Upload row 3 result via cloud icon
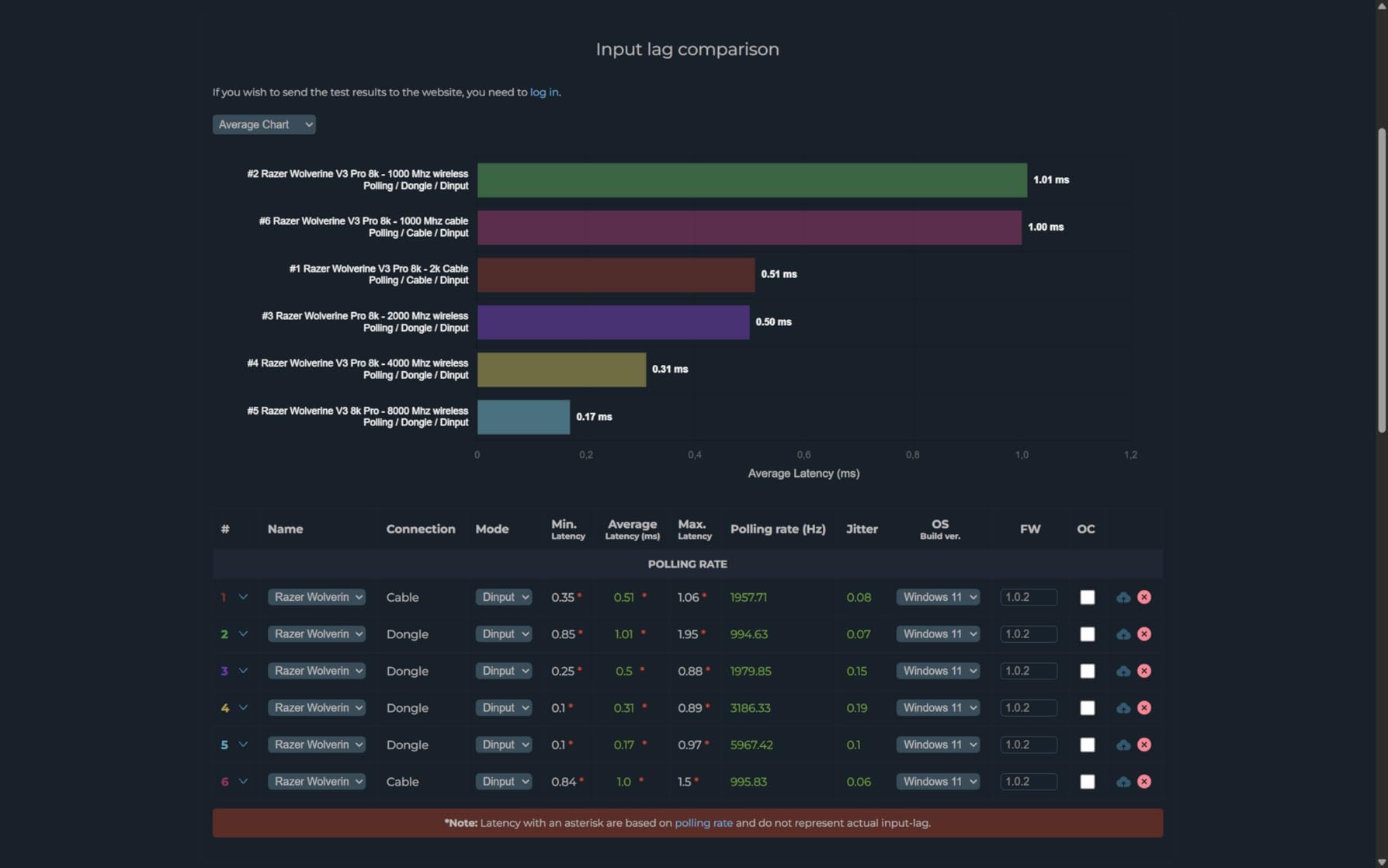 coord(1123,671)
